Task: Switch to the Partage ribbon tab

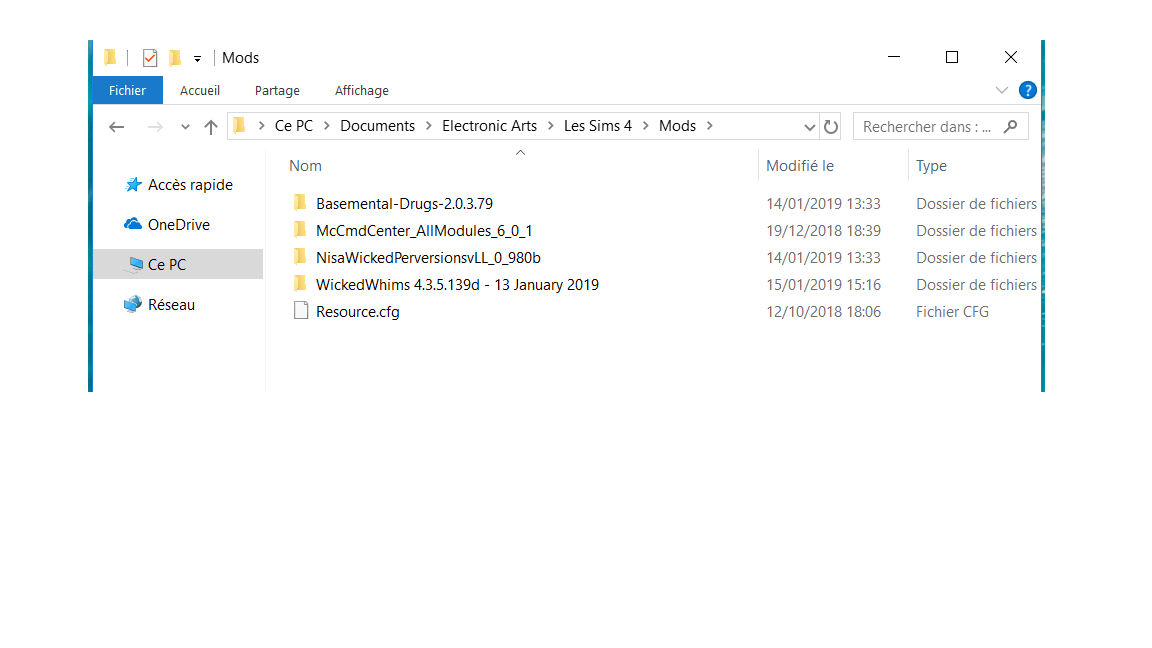Action: pyautogui.click(x=277, y=90)
